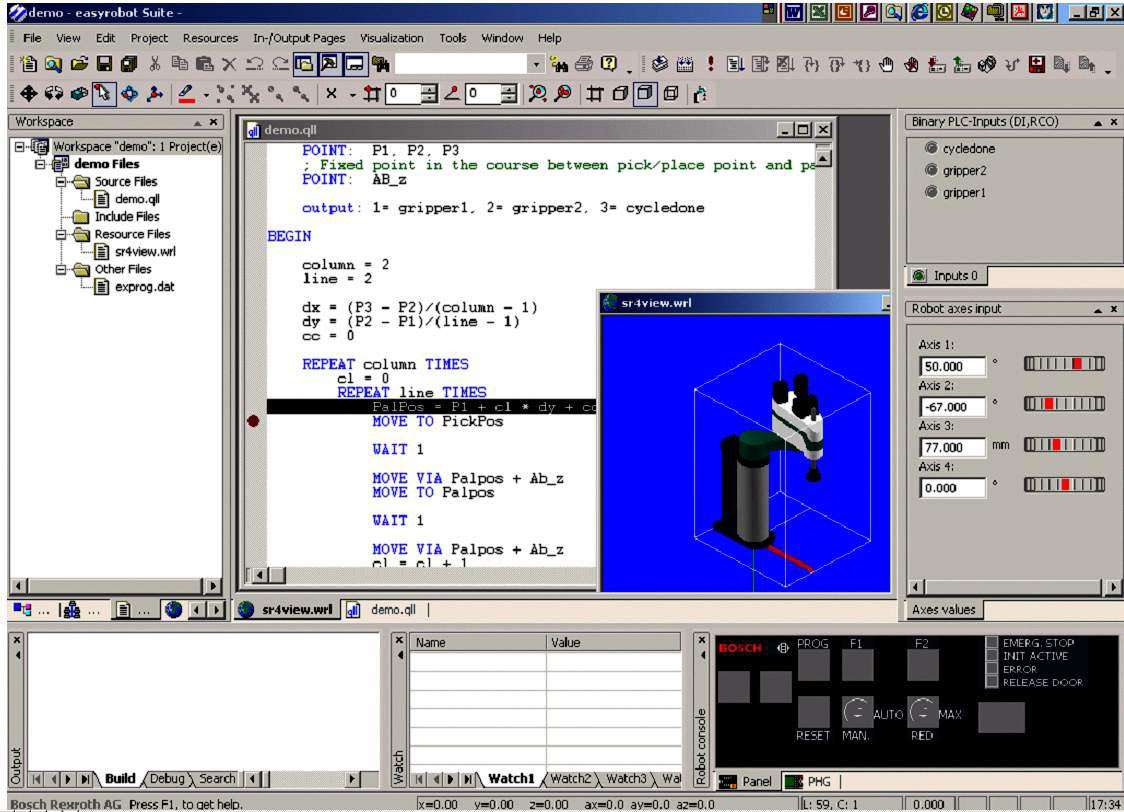Select the four-way move arrows tool
This screenshot has height=812, width=1124.
pos(29,93)
